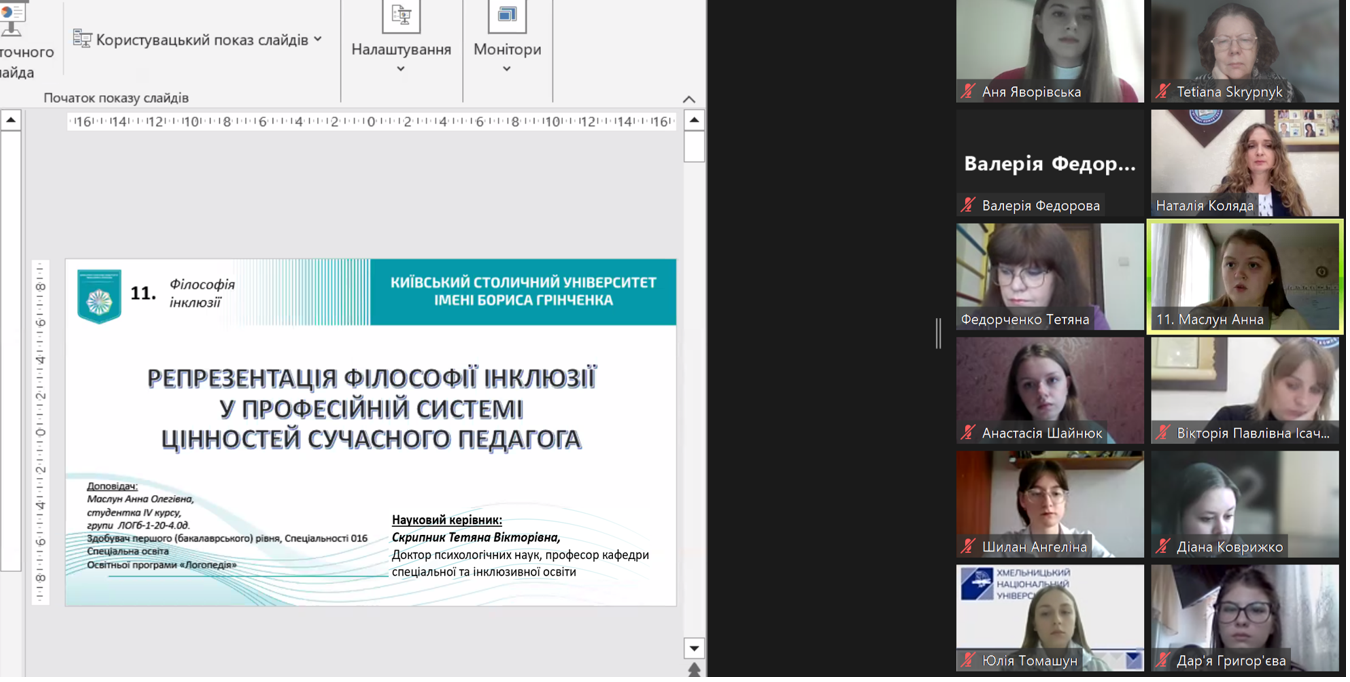
Task: Expand the chevron under Монітори
Action: click(507, 69)
